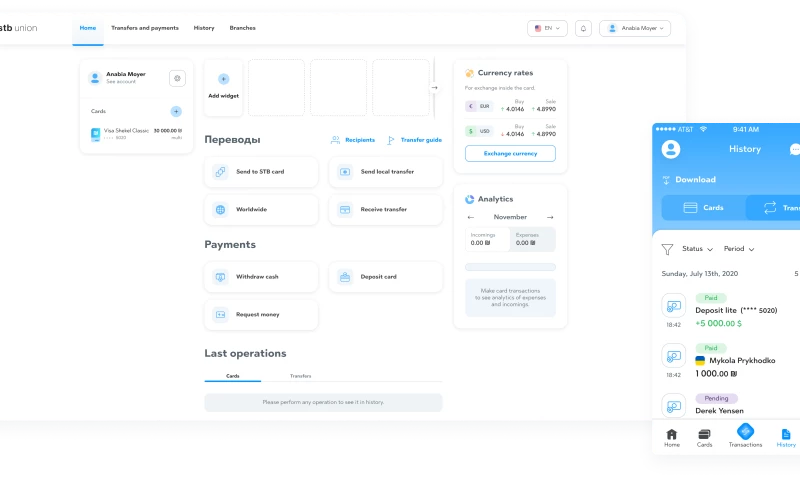Select the Transfers tab in Last operations
Image resolution: width=800 pixels, height=480 pixels.
[x=301, y=376]
